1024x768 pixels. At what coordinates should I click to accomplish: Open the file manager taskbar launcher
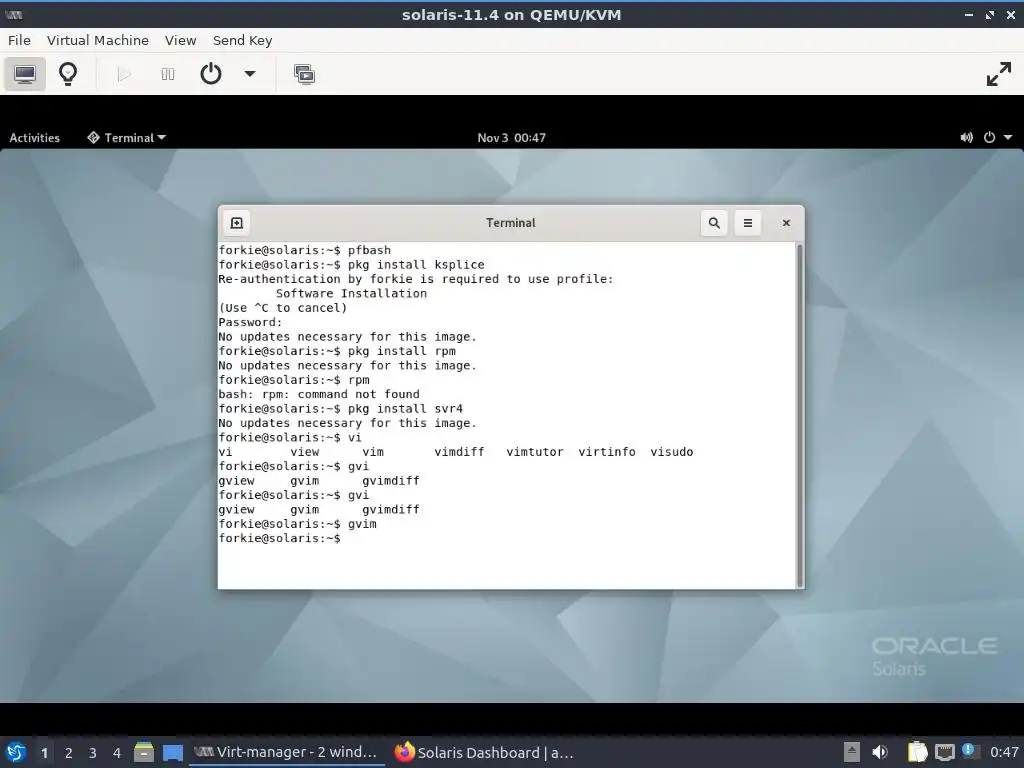point(144,752)
